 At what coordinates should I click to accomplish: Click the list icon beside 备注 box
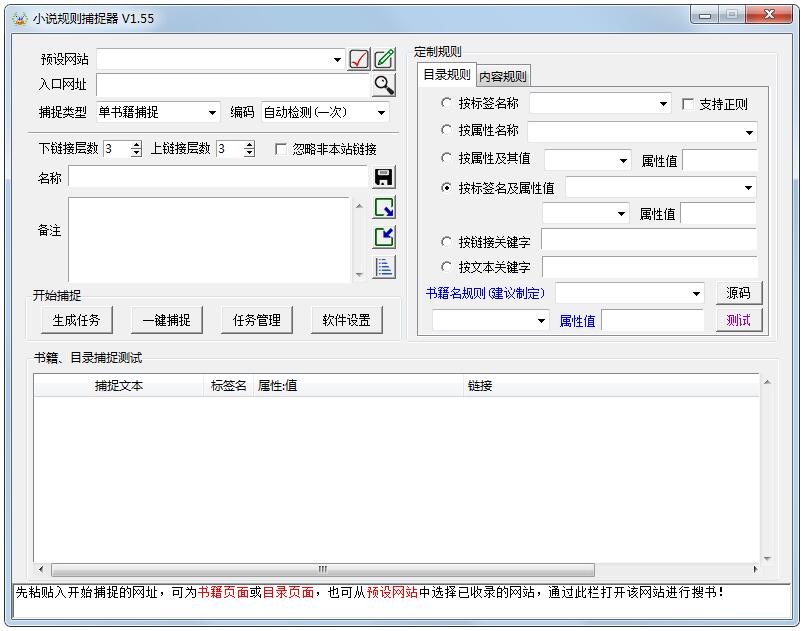(x=384, y=267)
